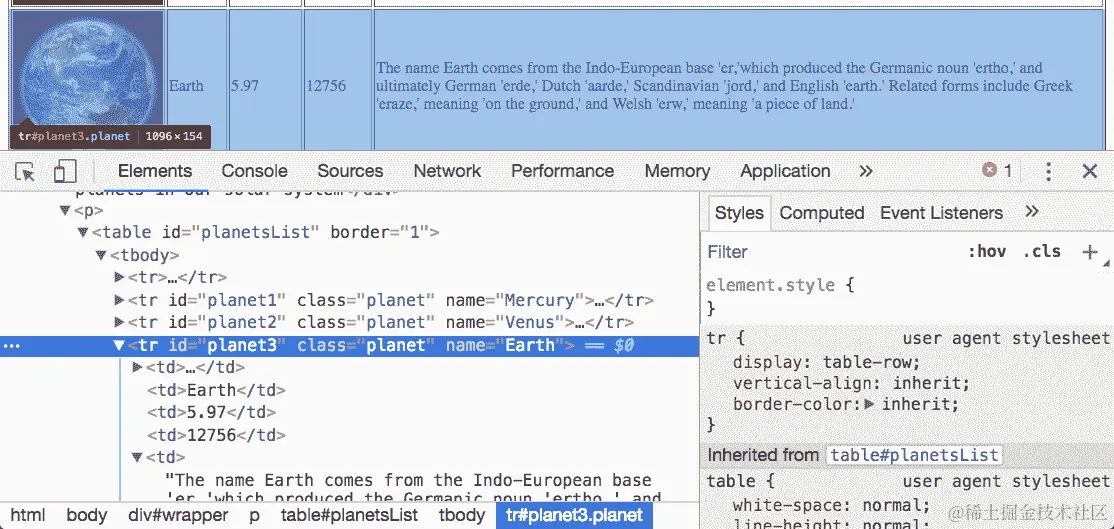
Task: Select the p breadcrumb
Action: coord(254,515)
